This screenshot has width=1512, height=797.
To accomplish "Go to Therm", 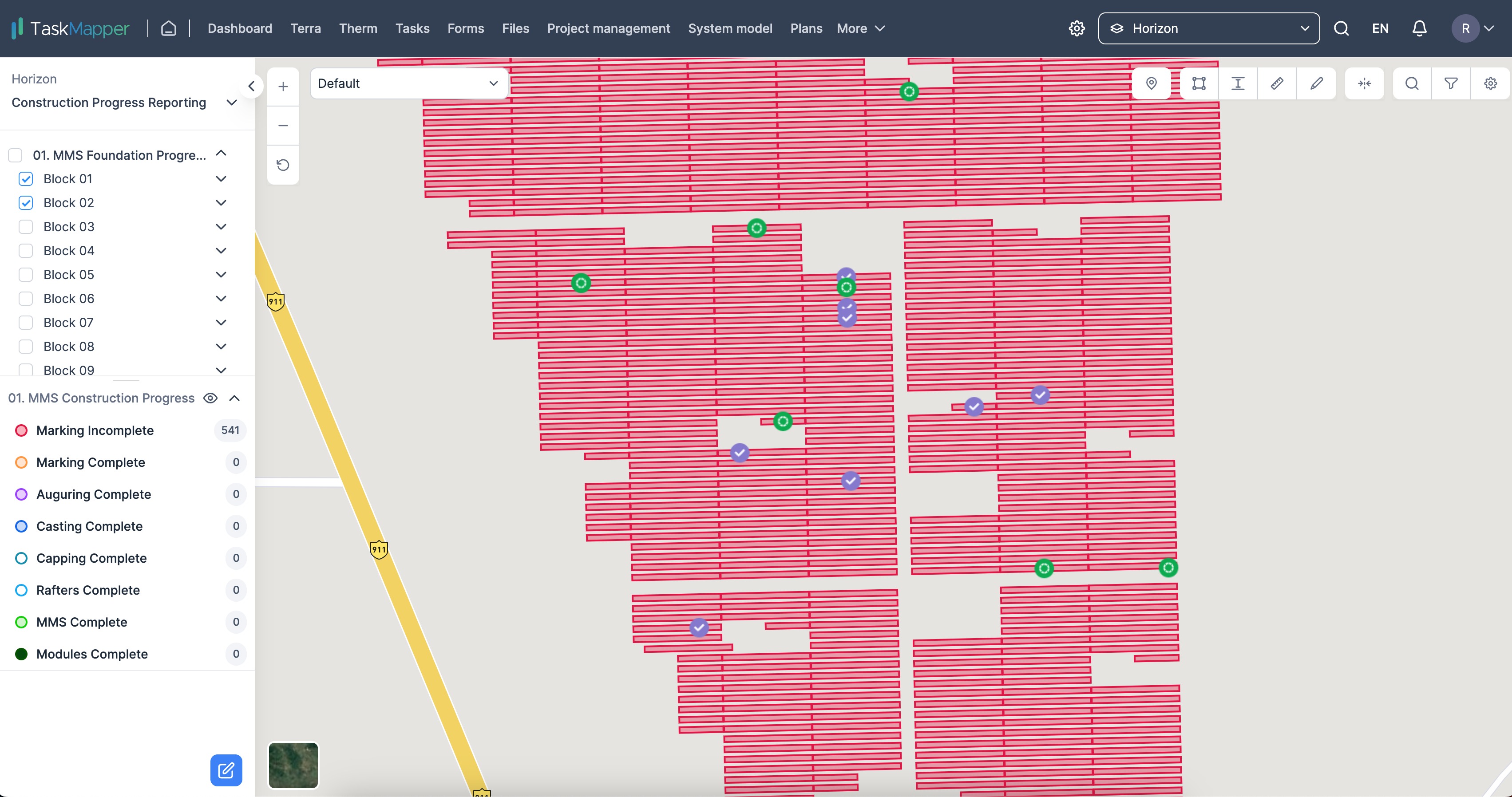I will tap(358, 28).
